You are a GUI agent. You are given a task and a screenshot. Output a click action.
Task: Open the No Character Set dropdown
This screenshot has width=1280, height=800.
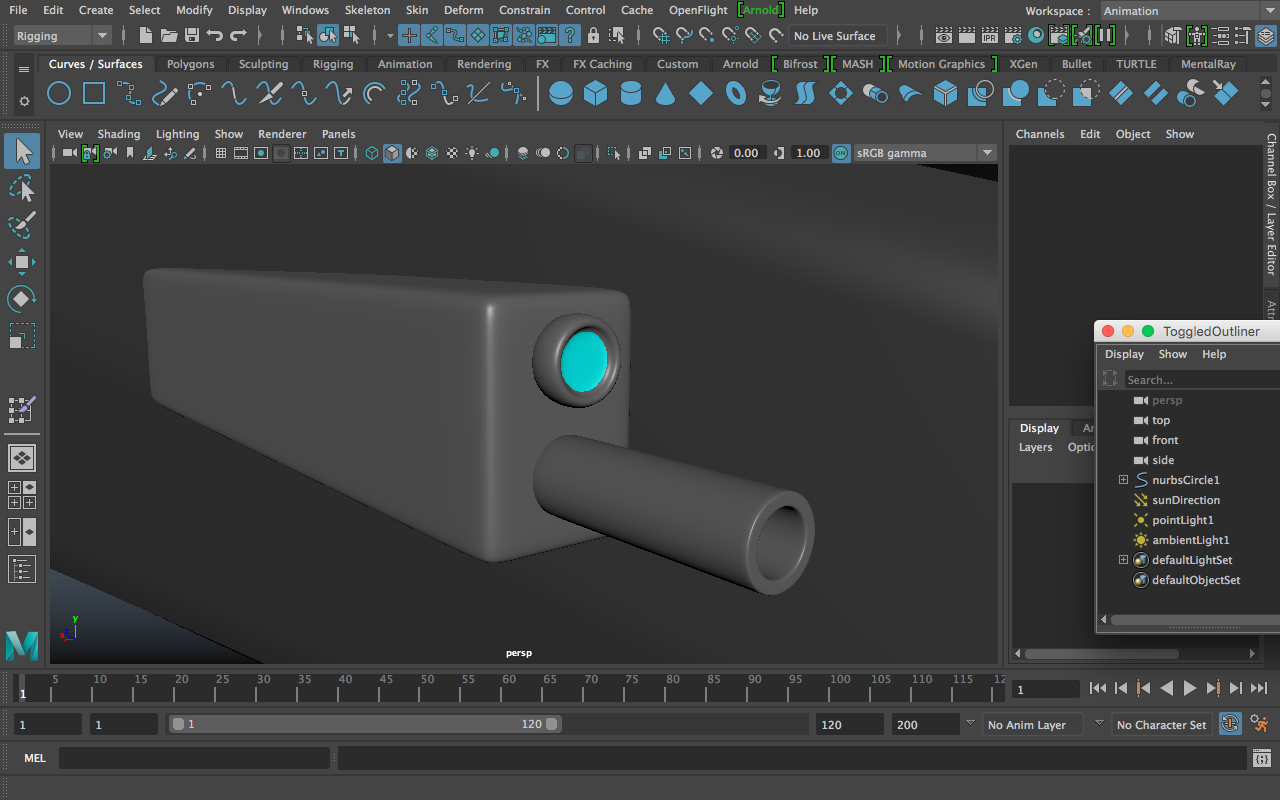(x=1162, y=724)
